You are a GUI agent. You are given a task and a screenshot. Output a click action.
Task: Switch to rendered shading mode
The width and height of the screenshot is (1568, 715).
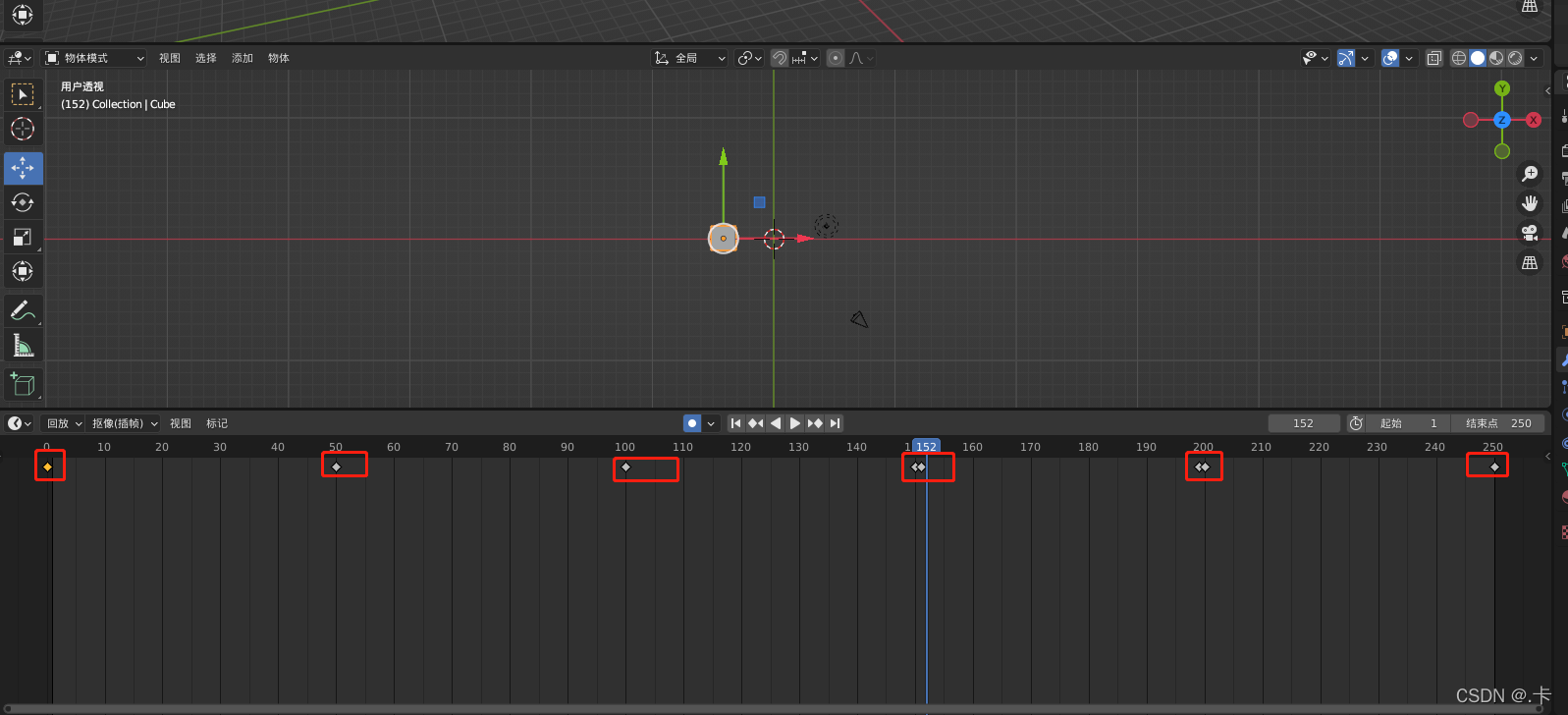point(1515,58)
